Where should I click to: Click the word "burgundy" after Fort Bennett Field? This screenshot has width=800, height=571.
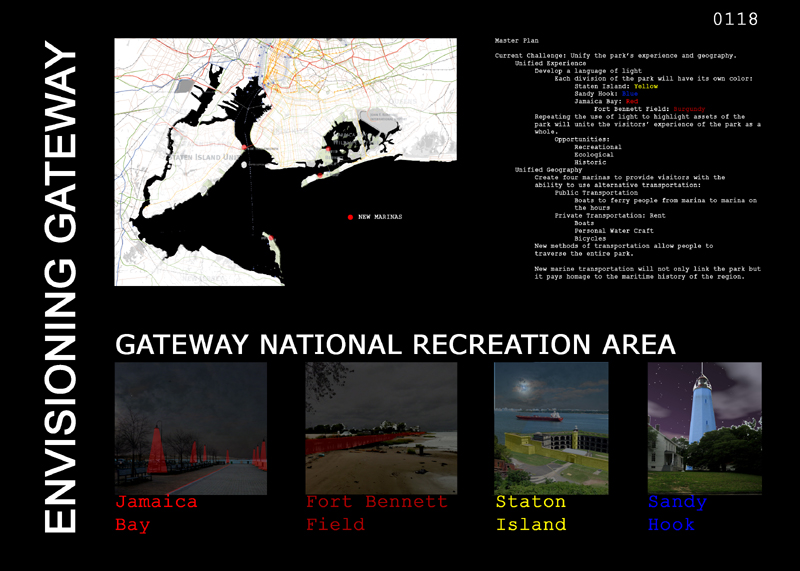tap(689, 109)
